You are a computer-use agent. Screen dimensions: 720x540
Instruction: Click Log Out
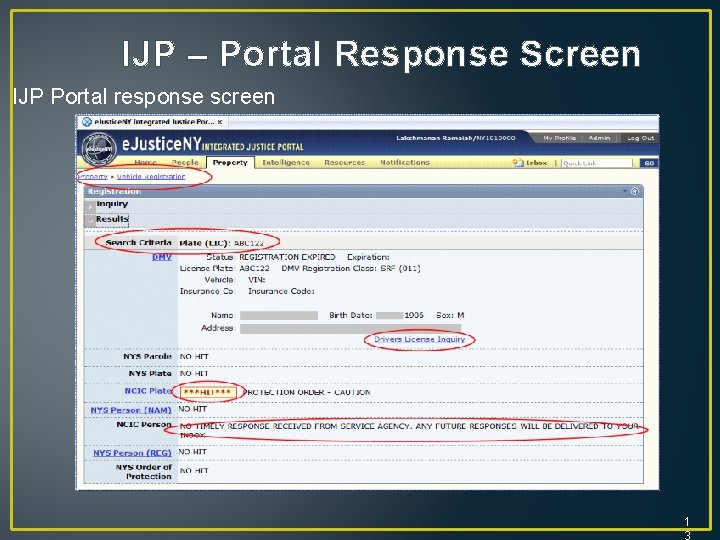pyautogui.click(x=641, y=138)
